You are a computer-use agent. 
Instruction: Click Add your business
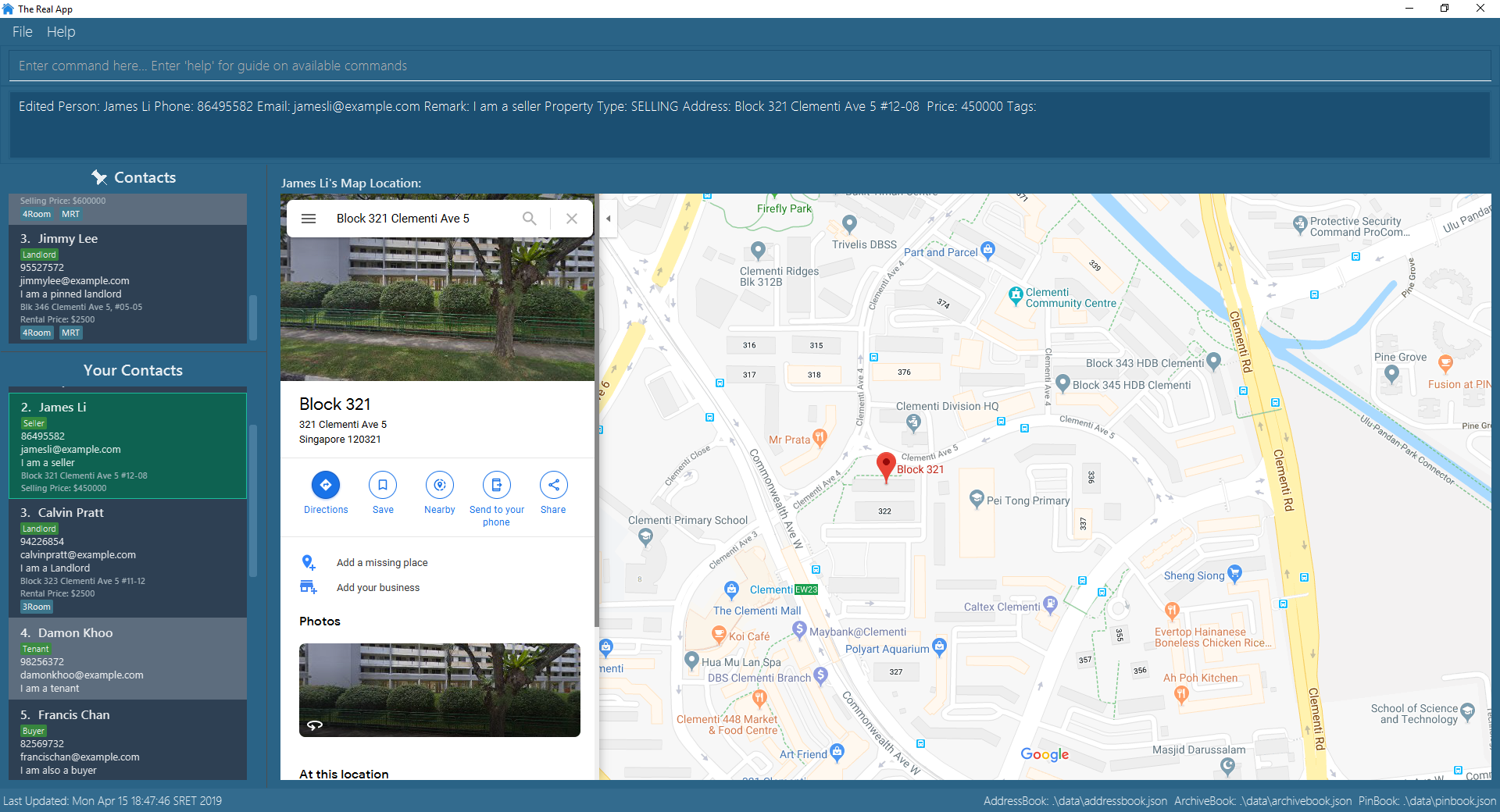(x=378, y=588)
